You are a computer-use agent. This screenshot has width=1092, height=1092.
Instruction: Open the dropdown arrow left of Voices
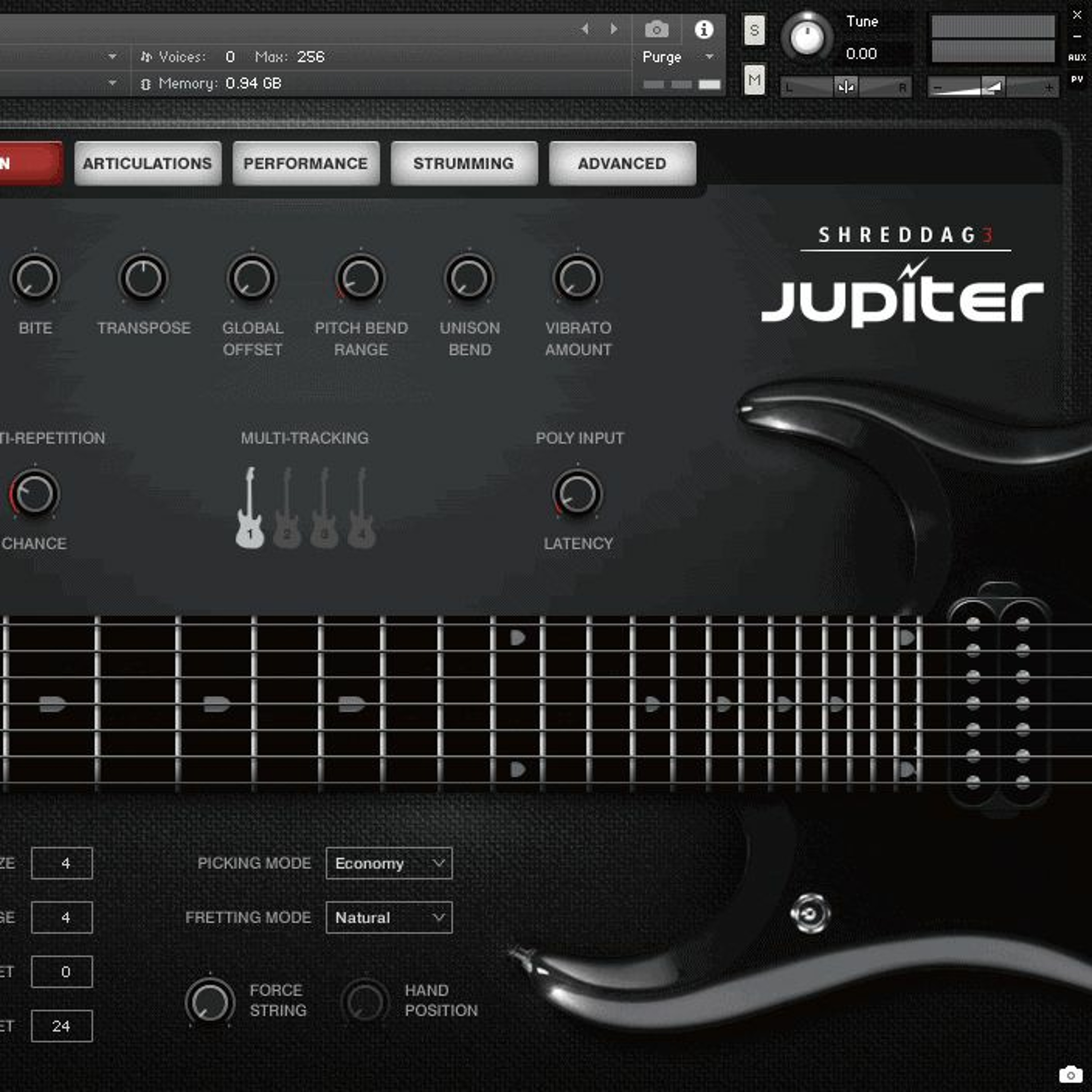coord(112,56)
